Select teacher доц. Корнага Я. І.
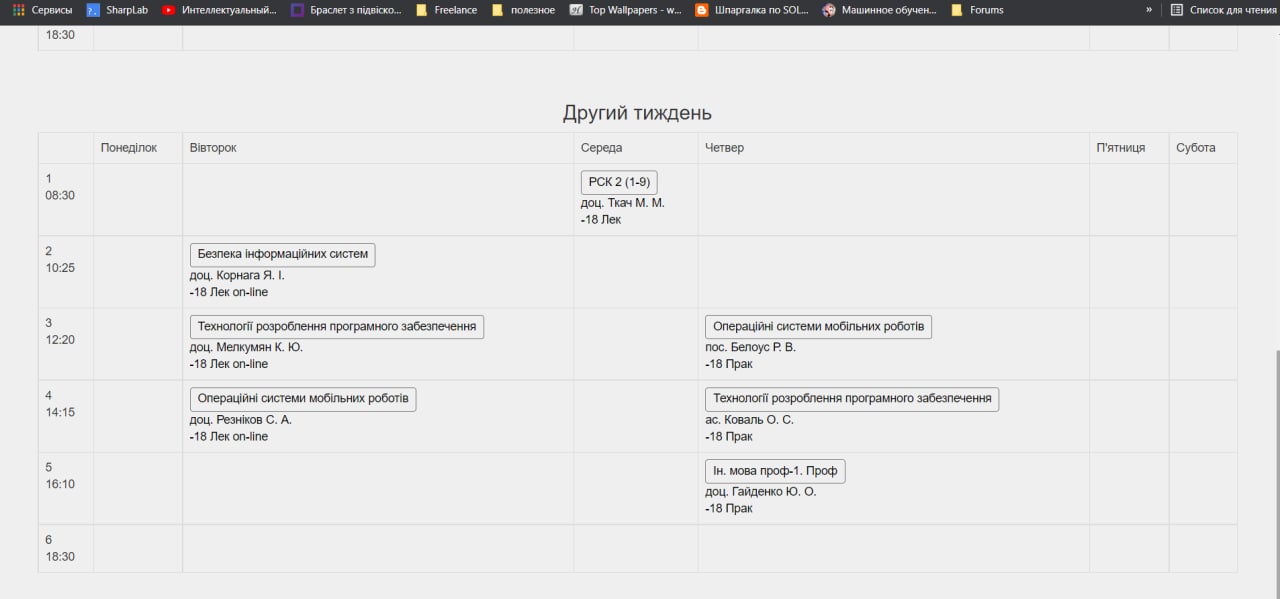 [237, 275]
